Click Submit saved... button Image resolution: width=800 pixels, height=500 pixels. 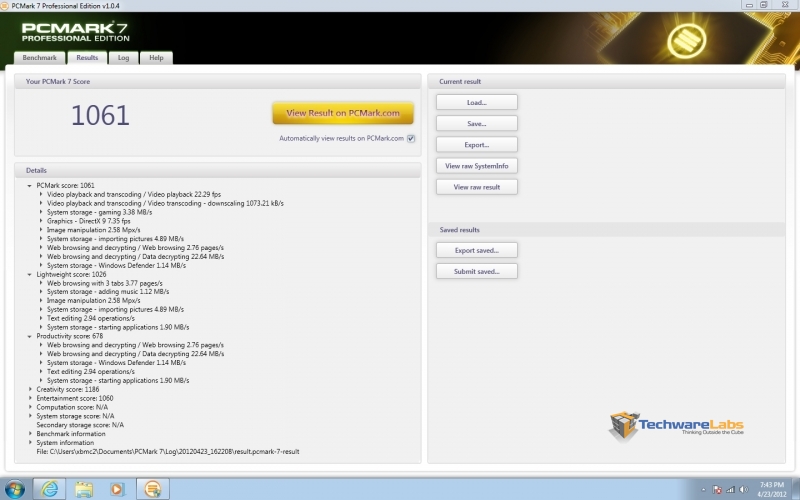pyautogui.click(x=477, y=271)
